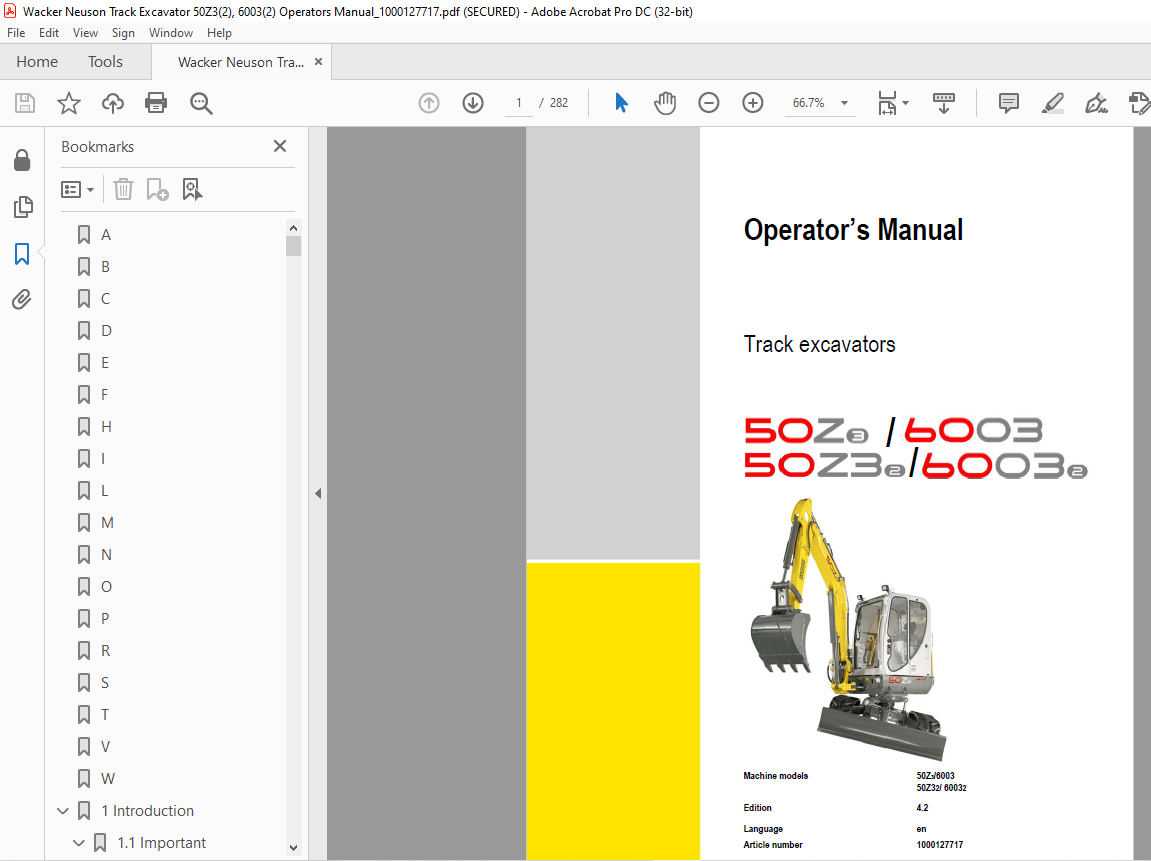This screenshot has height=861, width=1151.
Task: Go to previous page arrow
Action: coord(429,103)
